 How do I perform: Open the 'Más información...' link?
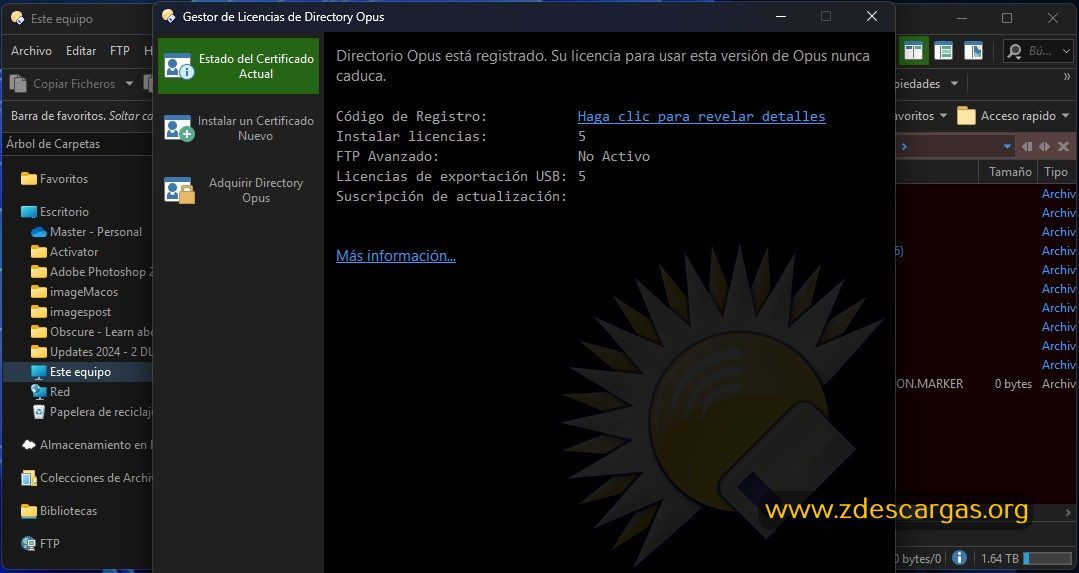click(396, 256)
